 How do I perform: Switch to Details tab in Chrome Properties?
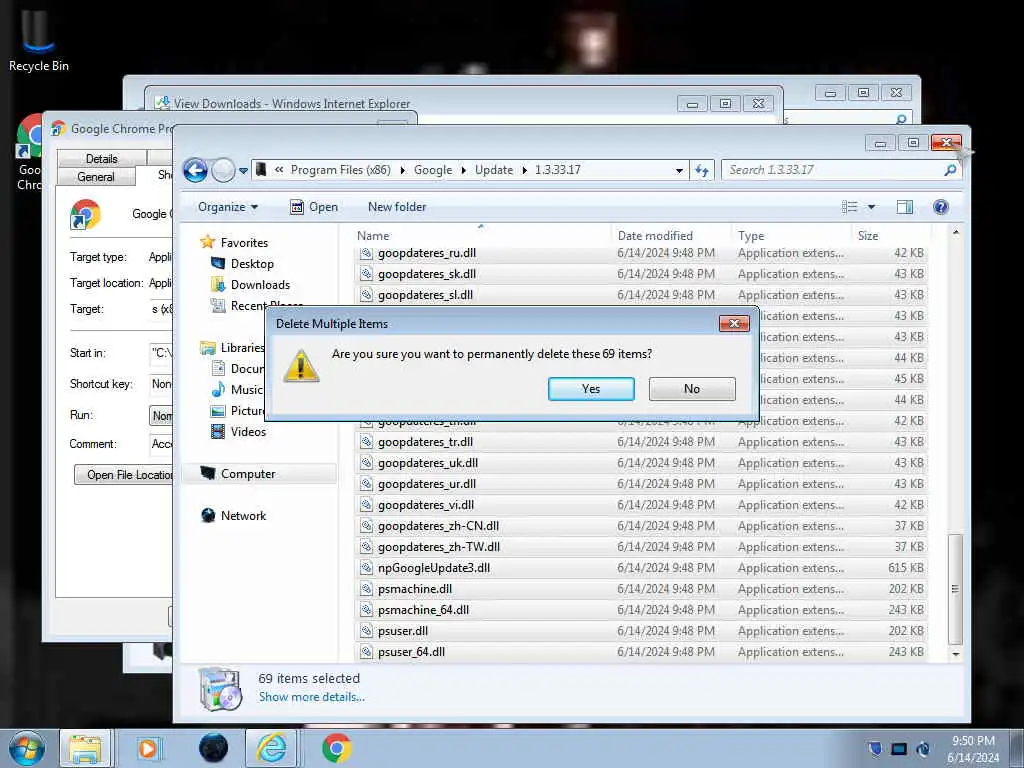click(x=101, y=159)
